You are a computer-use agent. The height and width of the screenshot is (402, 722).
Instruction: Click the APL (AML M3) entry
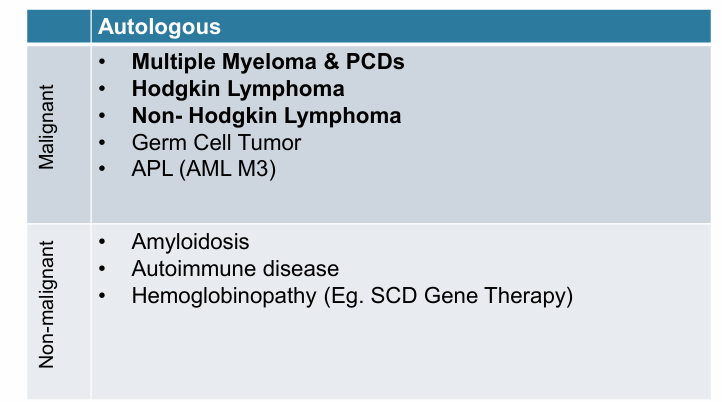tap(203, 169)
